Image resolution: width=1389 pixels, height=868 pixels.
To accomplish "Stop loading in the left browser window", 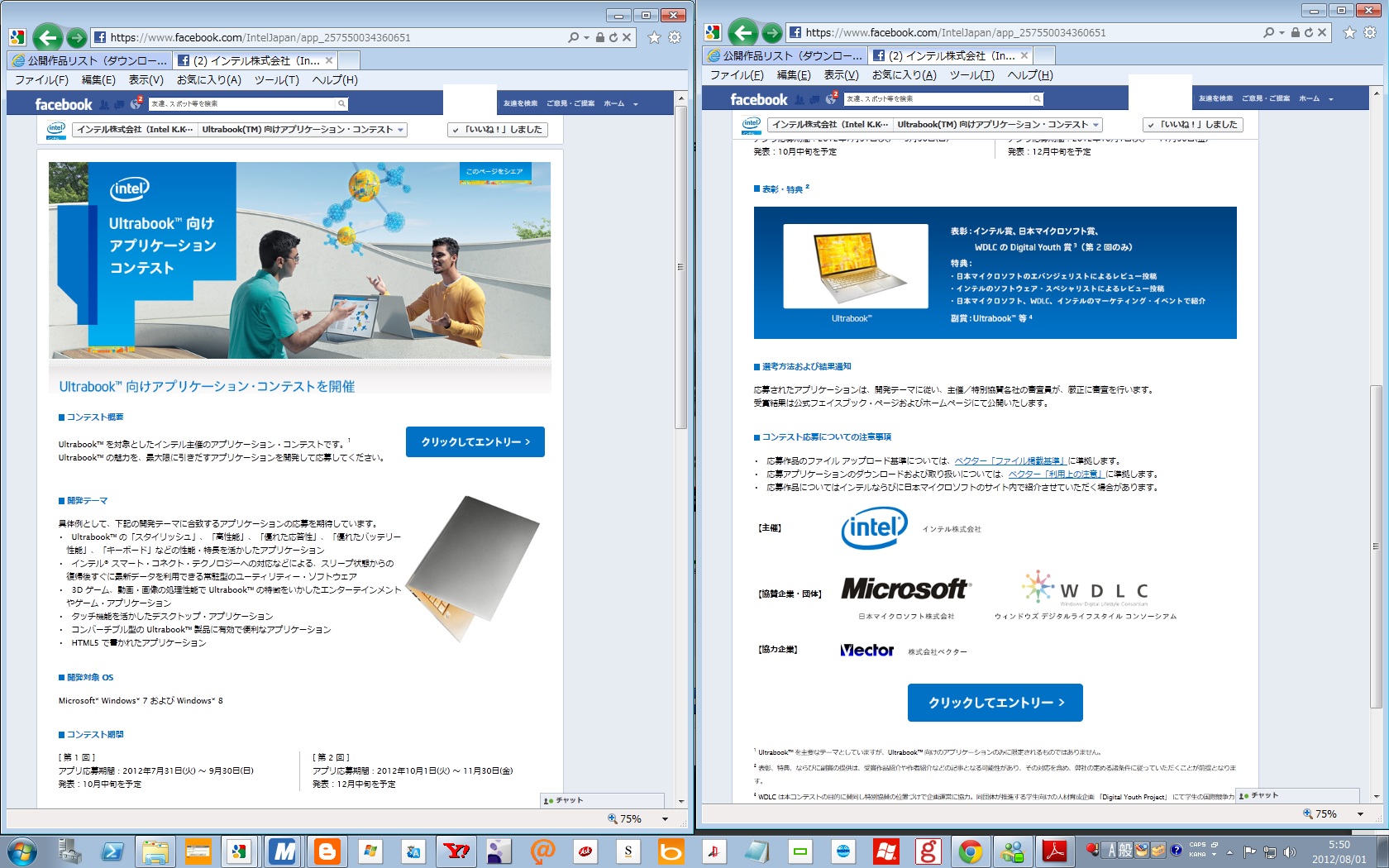I will pyautogui.click(x=627, y=37).
